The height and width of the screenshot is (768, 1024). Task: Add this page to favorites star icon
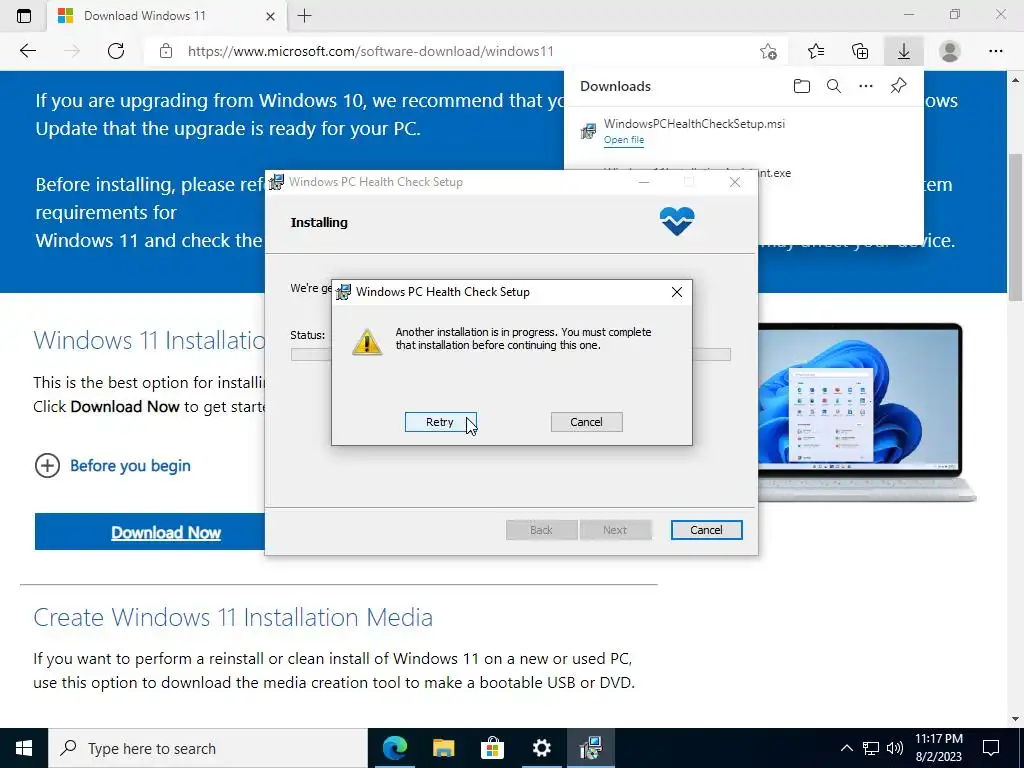769,51
